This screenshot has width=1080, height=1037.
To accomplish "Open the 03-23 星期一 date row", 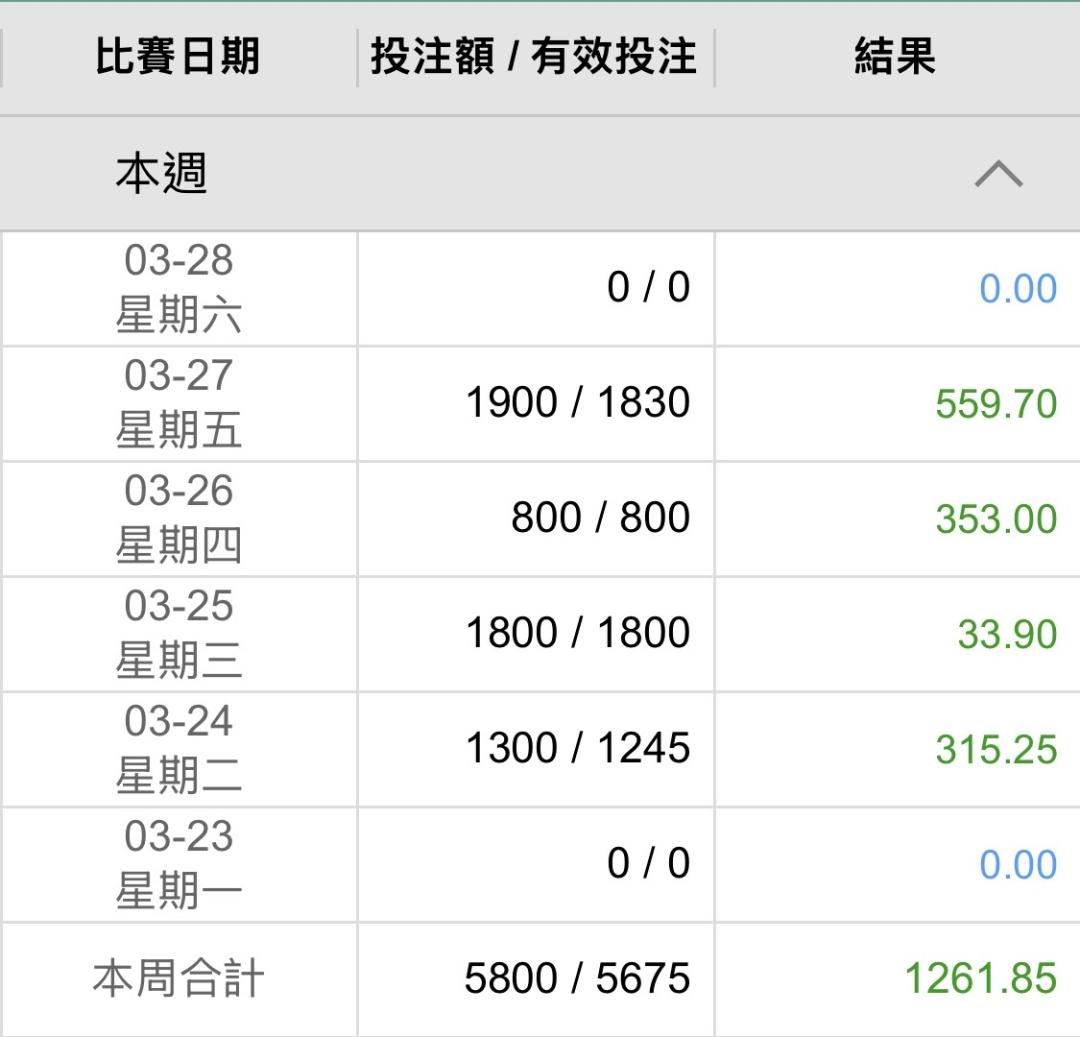I will (x=178, y=864).
